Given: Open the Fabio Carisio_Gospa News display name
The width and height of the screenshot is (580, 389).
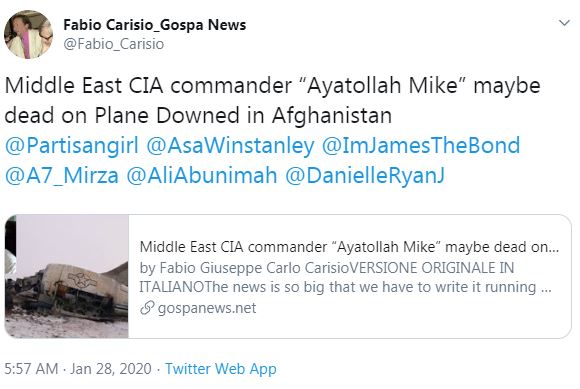Looking at the screenshot, I should [155, 25].
